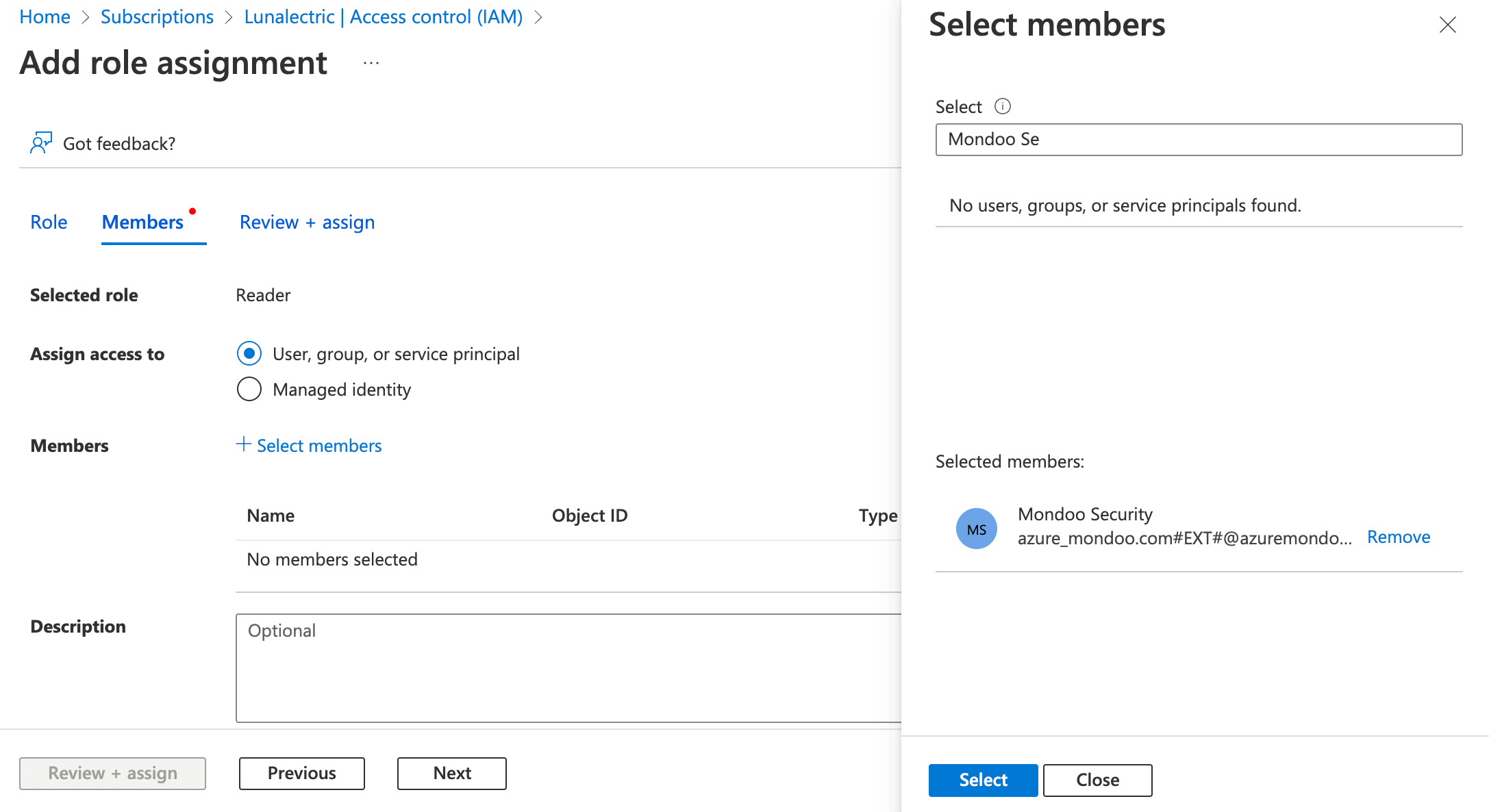This screenshot has height=812, width=1489.
Task: Remove Mondoo Security from selected members
Action: pos(1398,537)
